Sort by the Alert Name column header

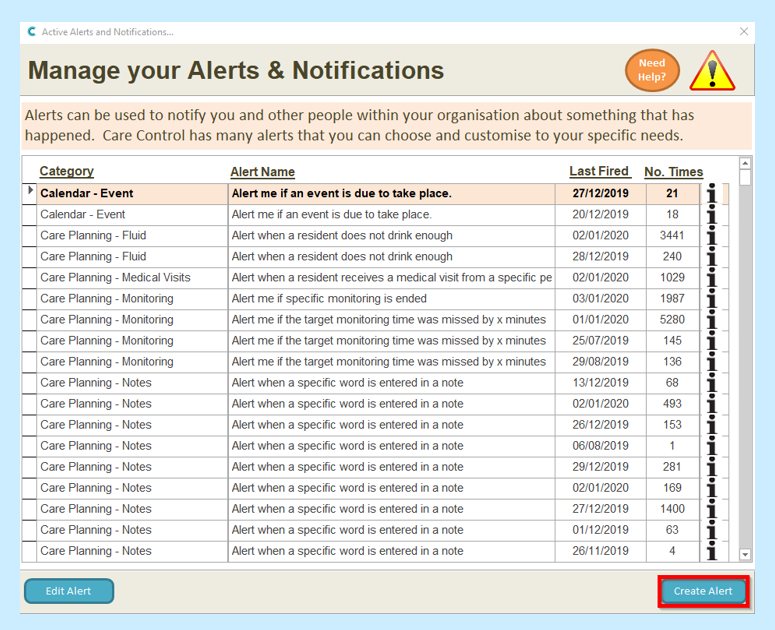[262, 171]
